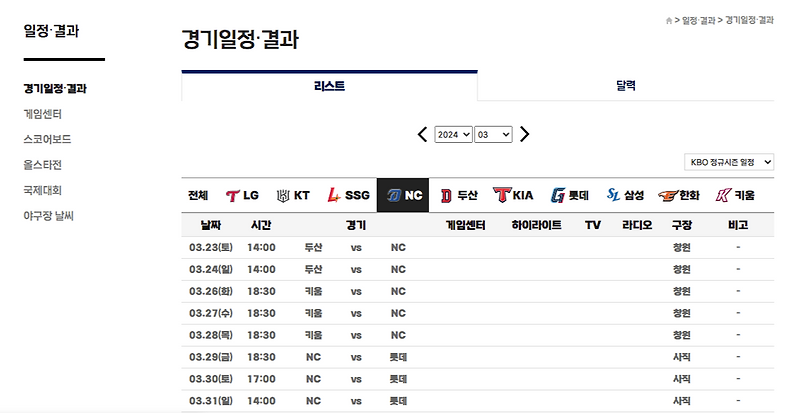The height and width of the screenshot is (413, 800).
Task: Click 창원 stadium in 03.24 row
Action: [682, 270]
